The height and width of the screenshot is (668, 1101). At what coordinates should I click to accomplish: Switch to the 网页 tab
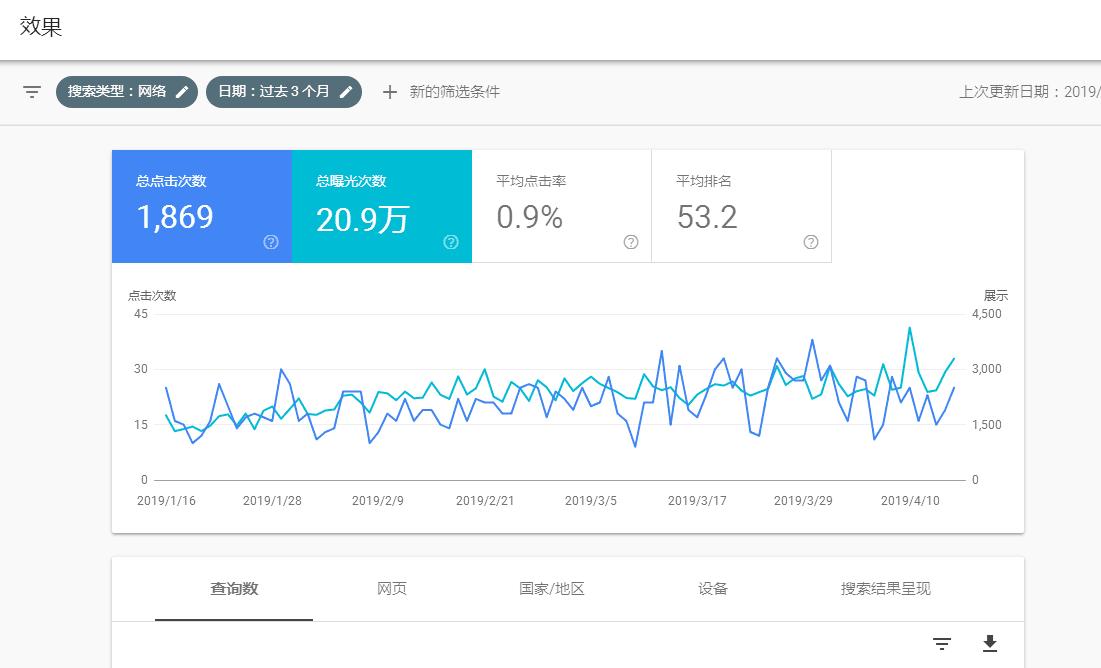coord(392,589)
